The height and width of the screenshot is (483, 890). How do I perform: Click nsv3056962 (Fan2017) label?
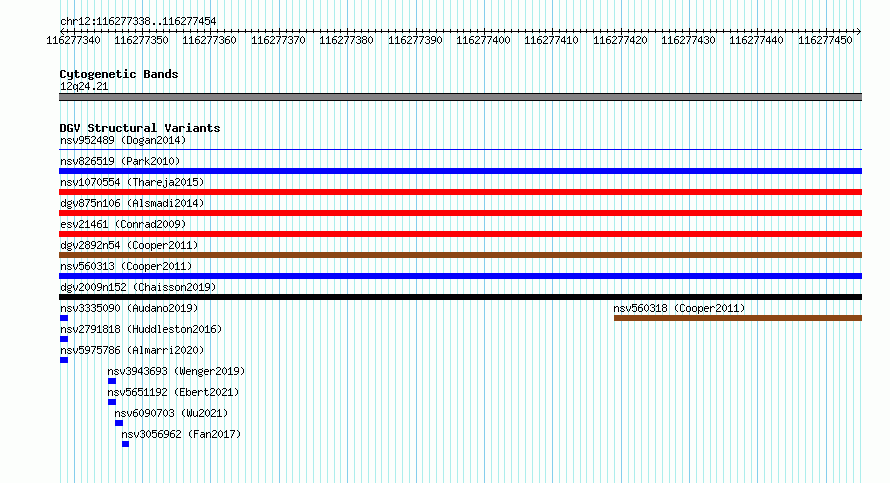181,434
